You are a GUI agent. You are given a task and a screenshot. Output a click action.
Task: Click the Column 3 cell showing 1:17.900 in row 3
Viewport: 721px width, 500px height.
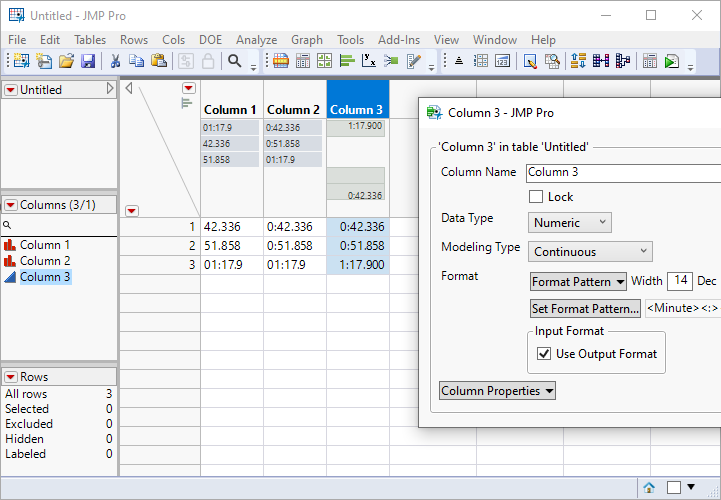tap(358, 264)
